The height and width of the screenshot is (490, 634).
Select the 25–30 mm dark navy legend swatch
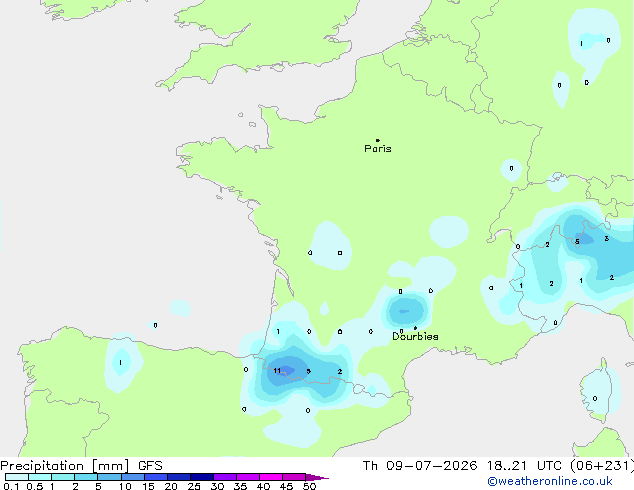pyautogui.click(x=202, y=477)
